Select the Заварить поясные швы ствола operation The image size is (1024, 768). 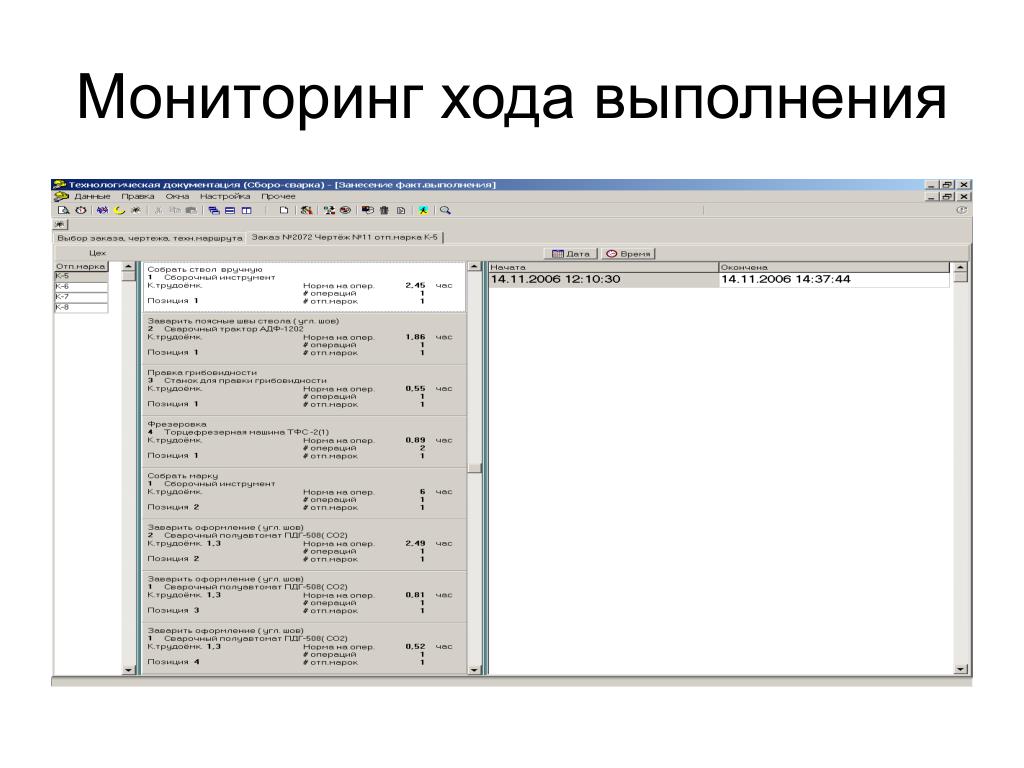click(x=304, y=338)
